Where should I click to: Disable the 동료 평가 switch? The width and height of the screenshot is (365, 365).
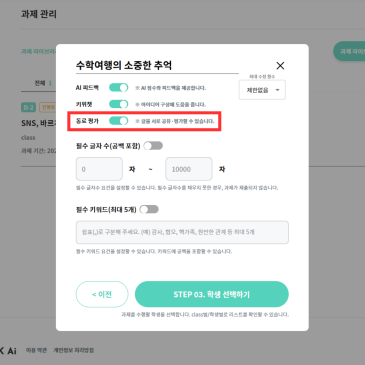tap(119, 121)
